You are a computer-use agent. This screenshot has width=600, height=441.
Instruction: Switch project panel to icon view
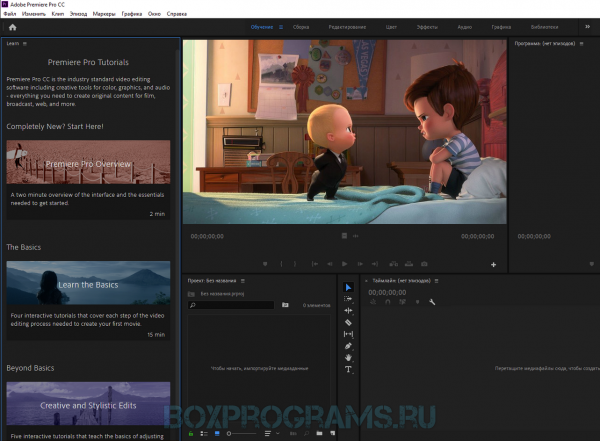217,433
